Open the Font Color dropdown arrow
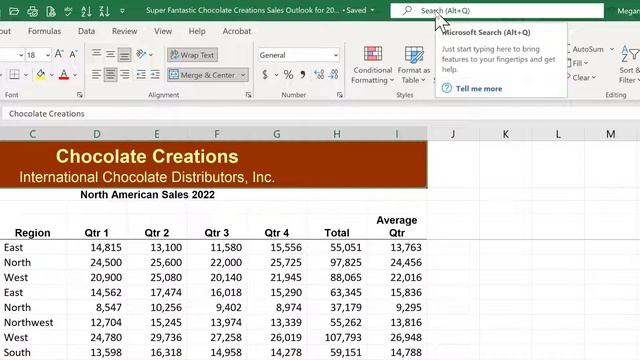Screen dimensions: 640x360 (x=75, y=75)
